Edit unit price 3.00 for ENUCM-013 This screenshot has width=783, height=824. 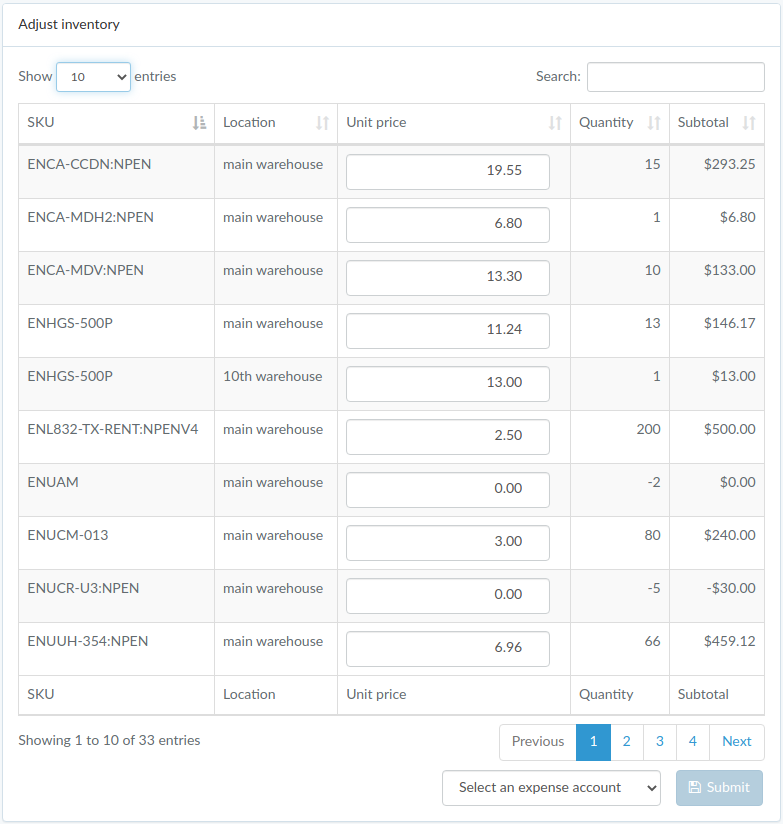[448, 543]
